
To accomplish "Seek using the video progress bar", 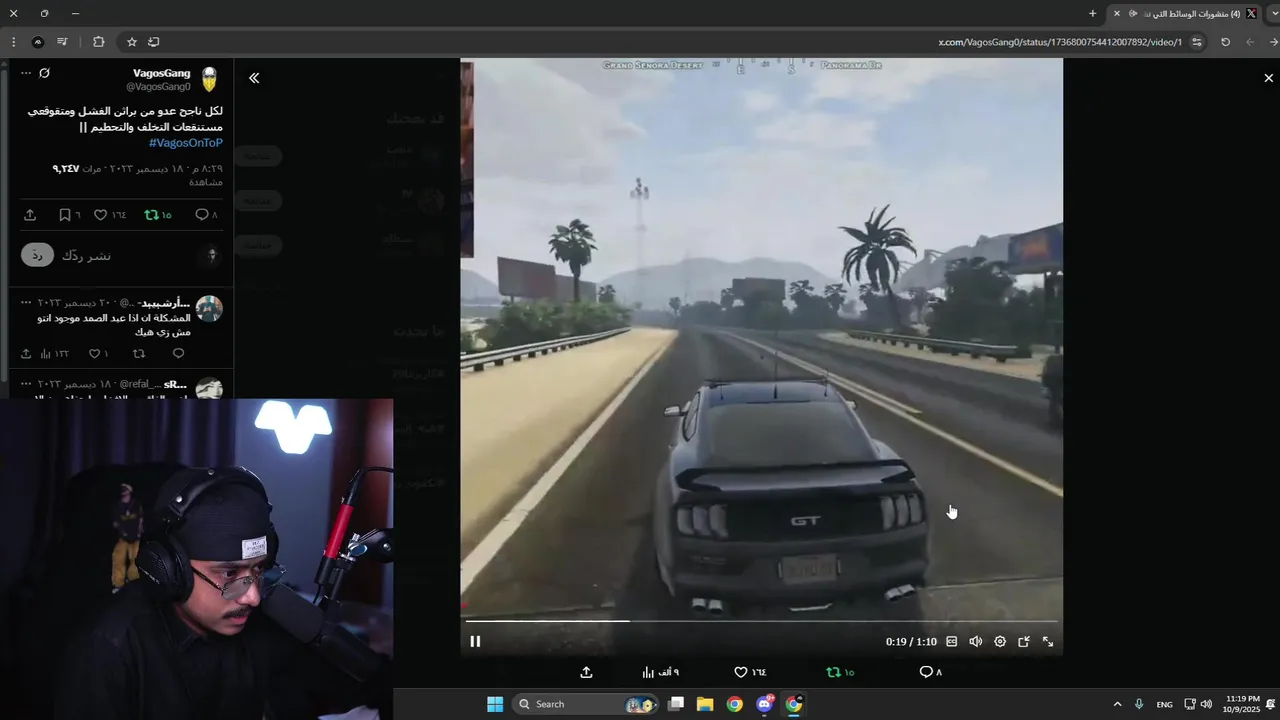I will [x=761, y=621].
